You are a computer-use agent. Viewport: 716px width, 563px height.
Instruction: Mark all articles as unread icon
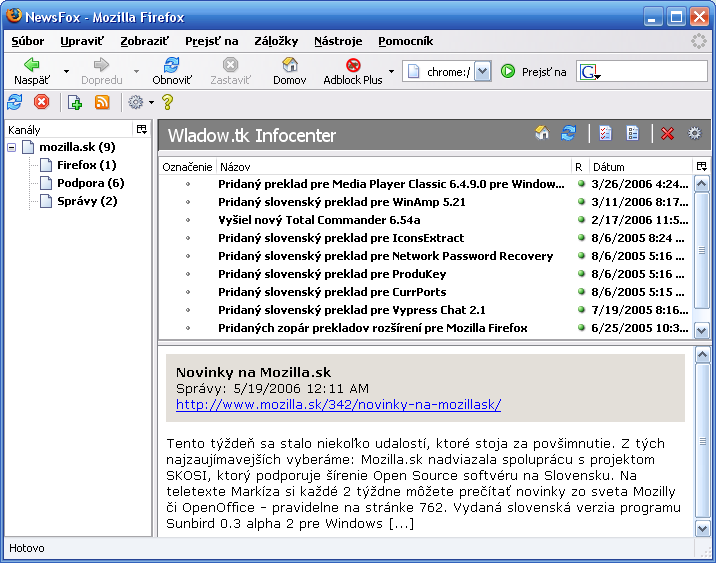pos(632,133)
